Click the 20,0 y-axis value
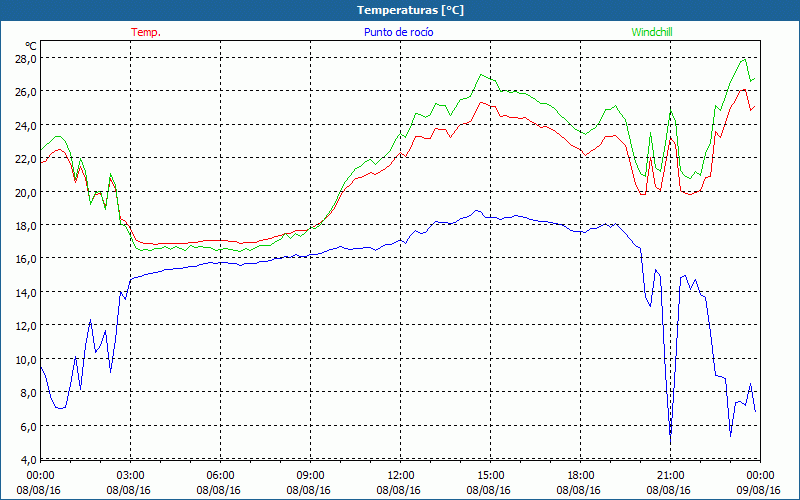 pyautogui.click(x=26, y=192)
